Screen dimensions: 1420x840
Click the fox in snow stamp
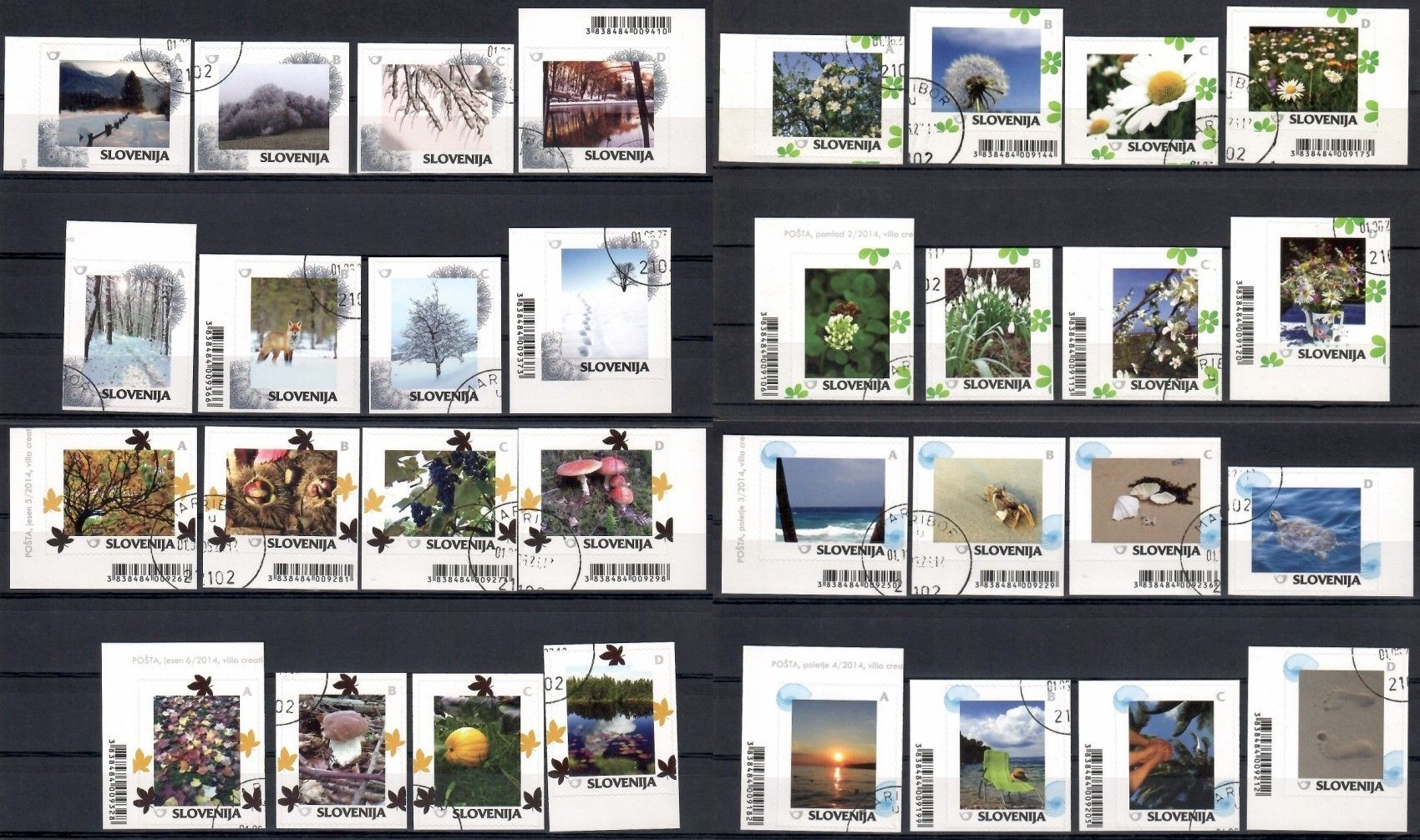click(x=278, y=334)
